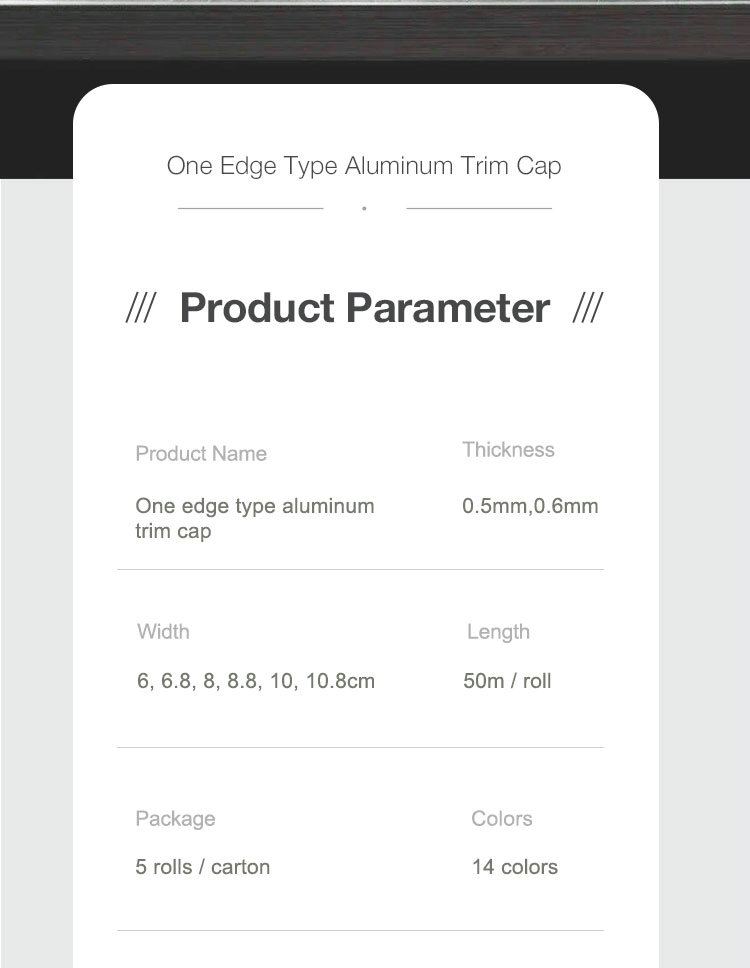Select the "5 rolls / carton" value
Viewport: 750px width, 968px height.
point(203,867)
